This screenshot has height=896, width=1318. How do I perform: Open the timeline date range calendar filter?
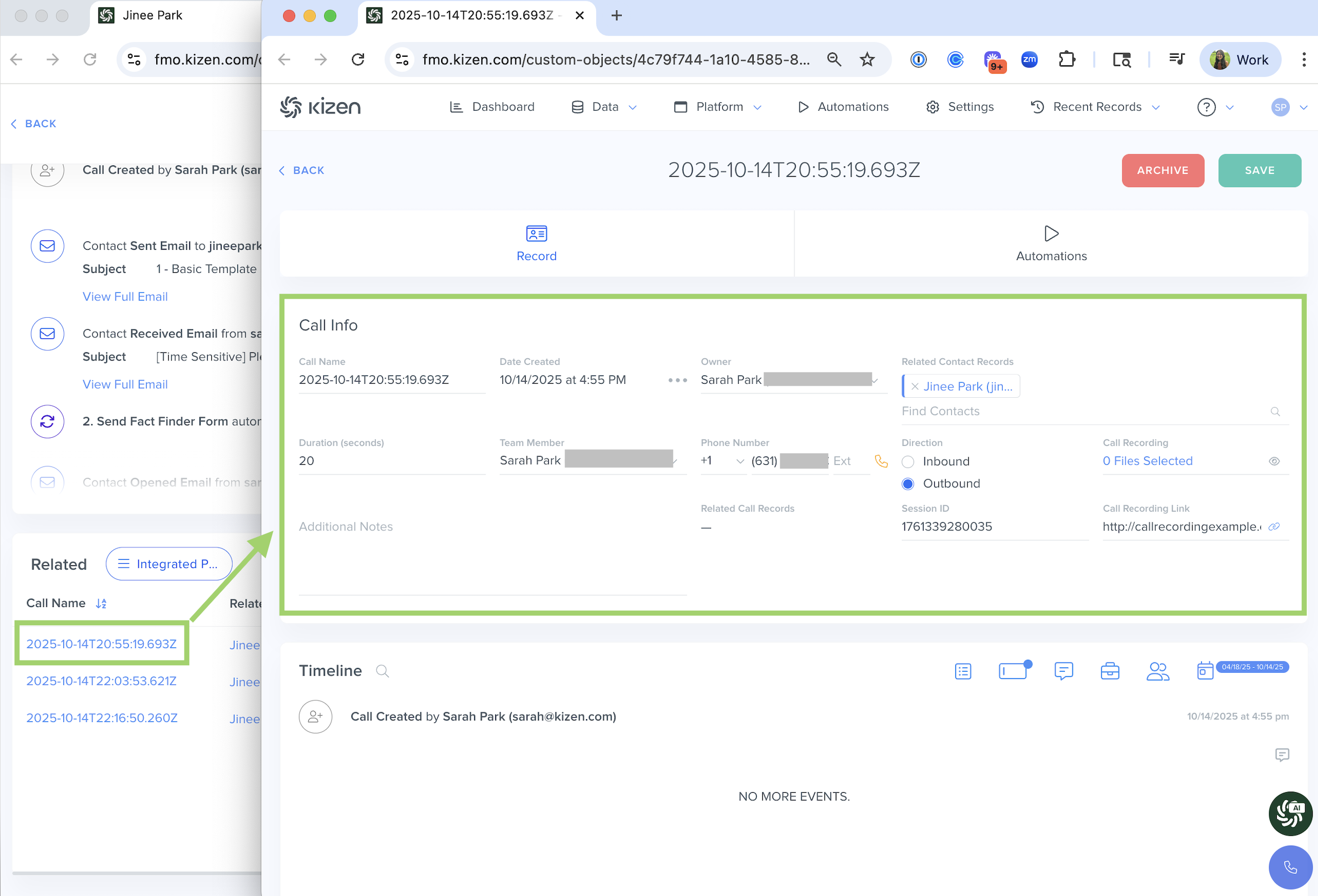coord(1204,671)
